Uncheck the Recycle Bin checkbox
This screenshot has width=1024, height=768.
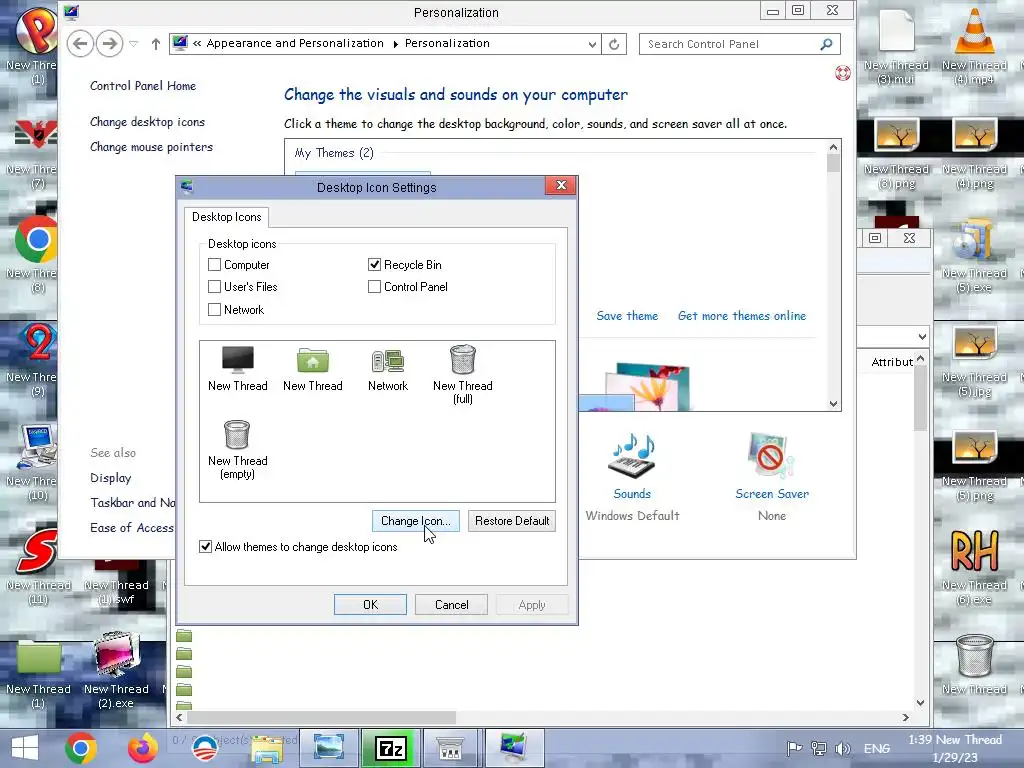(x=374, y=264)
